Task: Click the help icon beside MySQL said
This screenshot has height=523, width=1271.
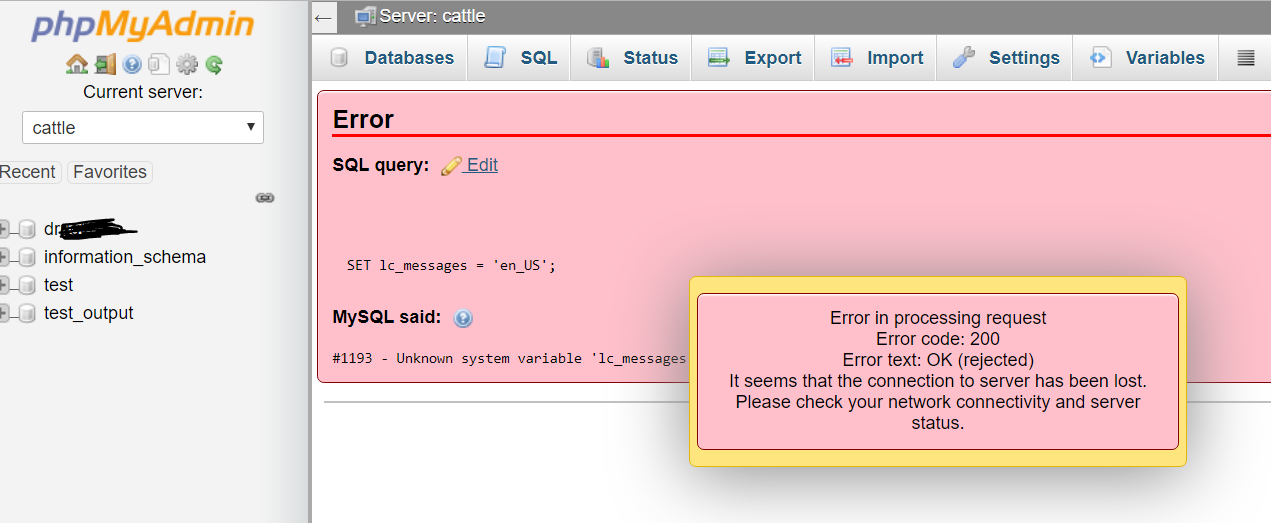Action: tap(463, 318)
